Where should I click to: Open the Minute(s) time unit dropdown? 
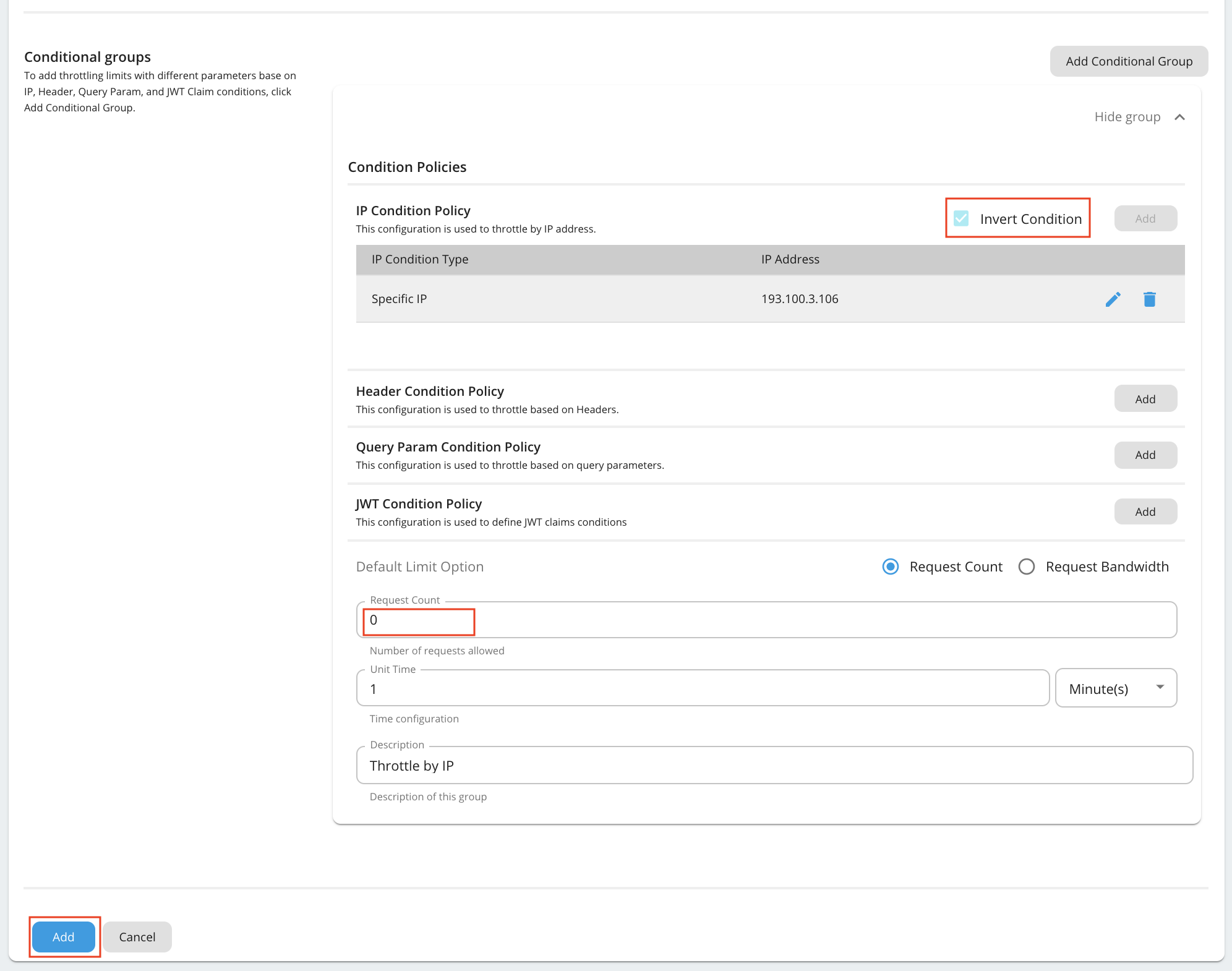coord(1115,688)
